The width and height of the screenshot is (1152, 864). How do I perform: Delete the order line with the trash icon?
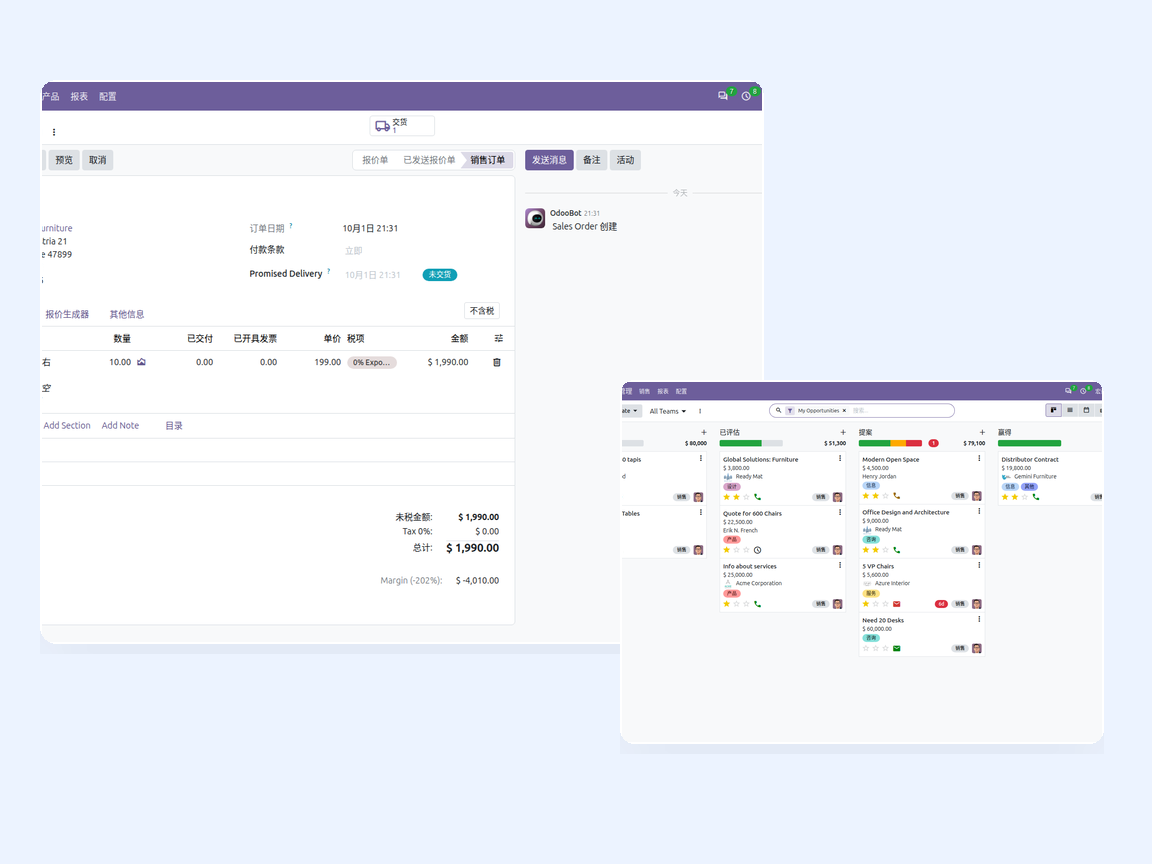point(497,362)
